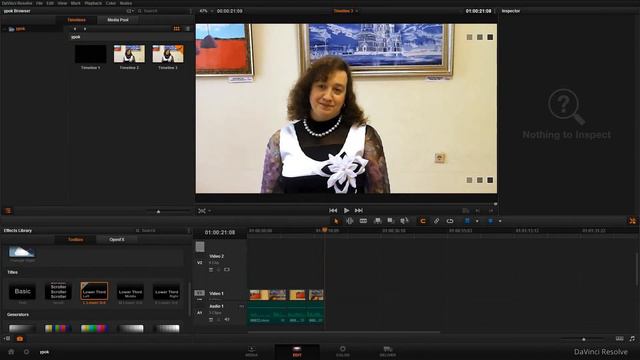Select Timeline 2 thumbnail
Image resolution: width=640 pixels, height=360 pixels.
point(129,54)
